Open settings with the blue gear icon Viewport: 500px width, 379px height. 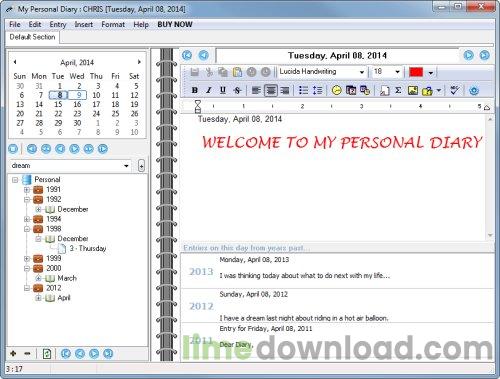pos(474,90)
